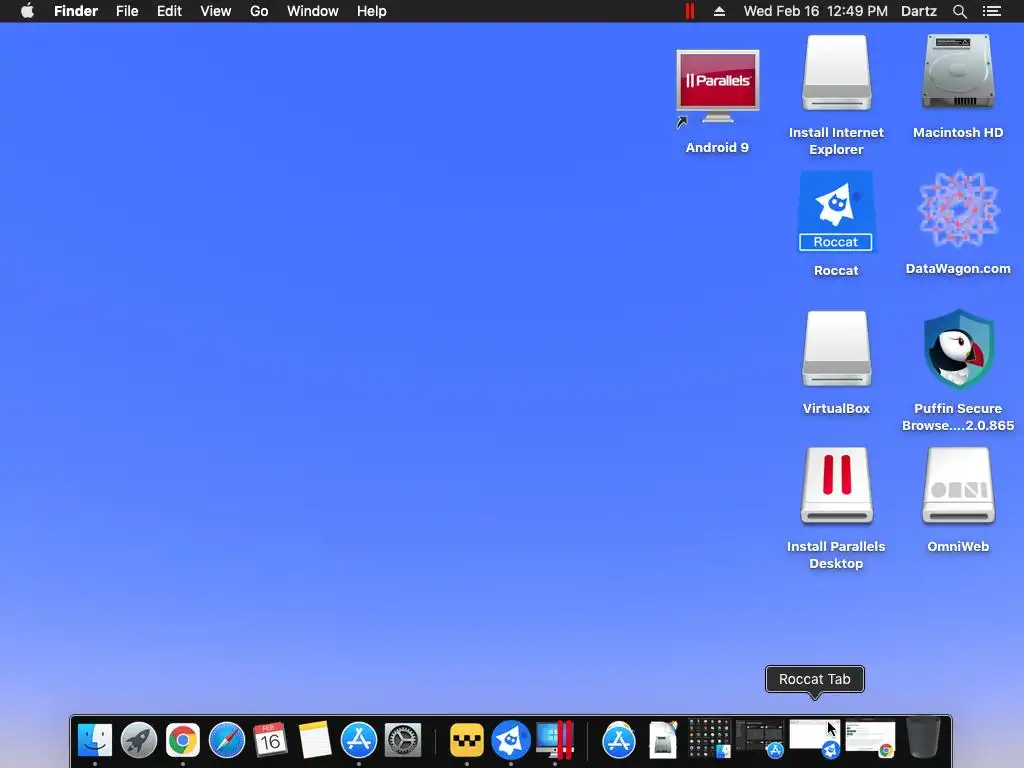This screenshot has height=768, width=1024.
Task: Open App Store folder stack right of divider
Action: tap(618, 740)
